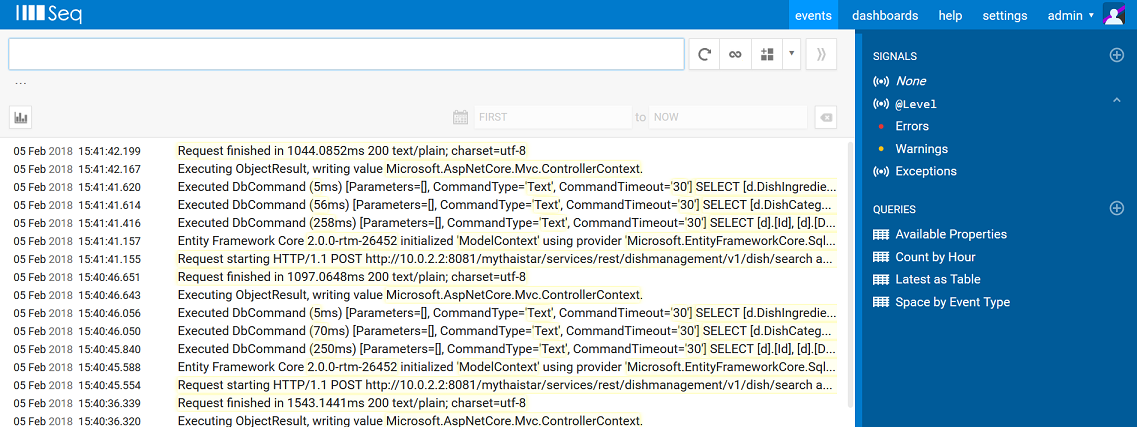1137x427 pixels.
Task: Add a new query with the plus icon
Action: pos(1117,208)
